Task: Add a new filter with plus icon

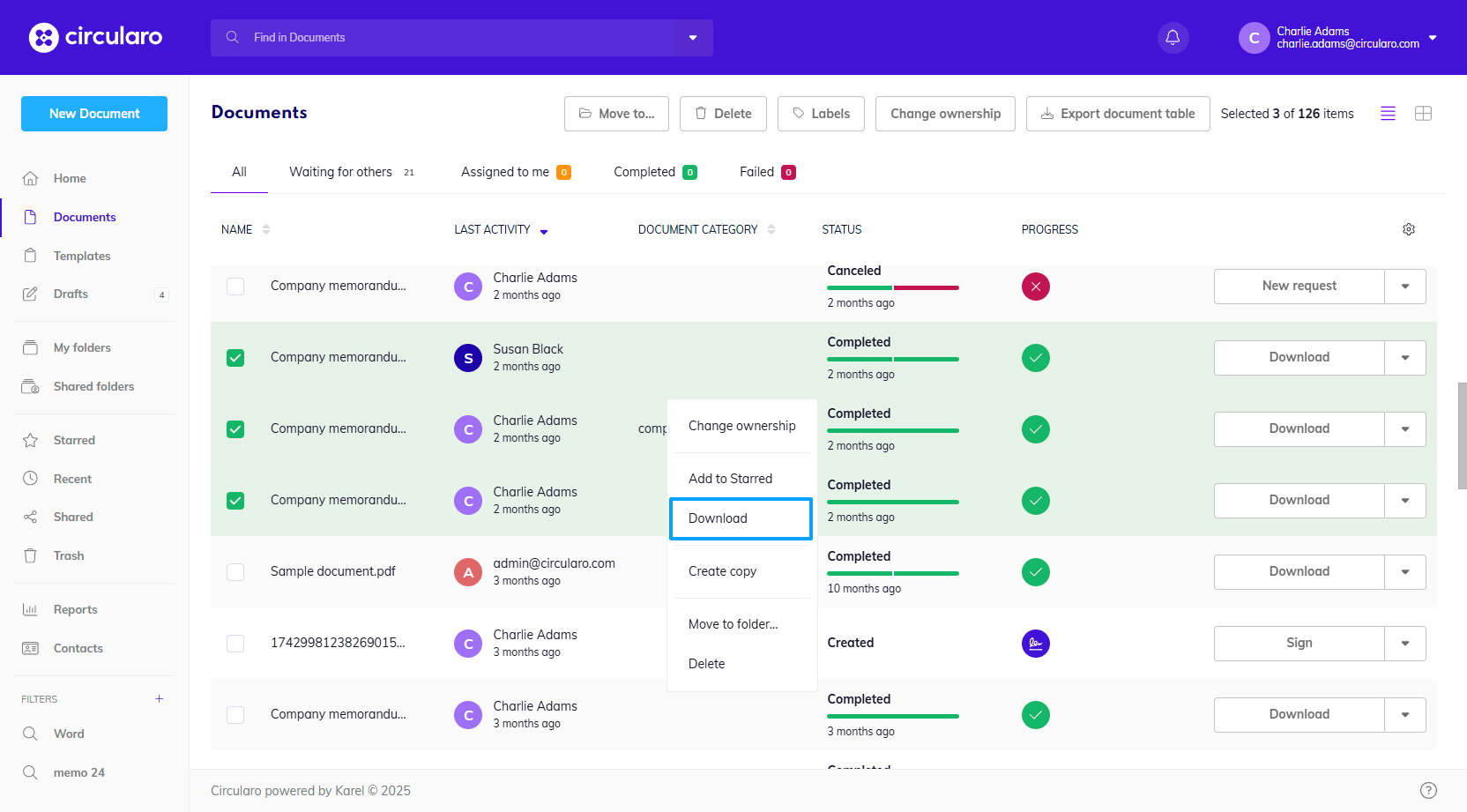Action: 160,699
